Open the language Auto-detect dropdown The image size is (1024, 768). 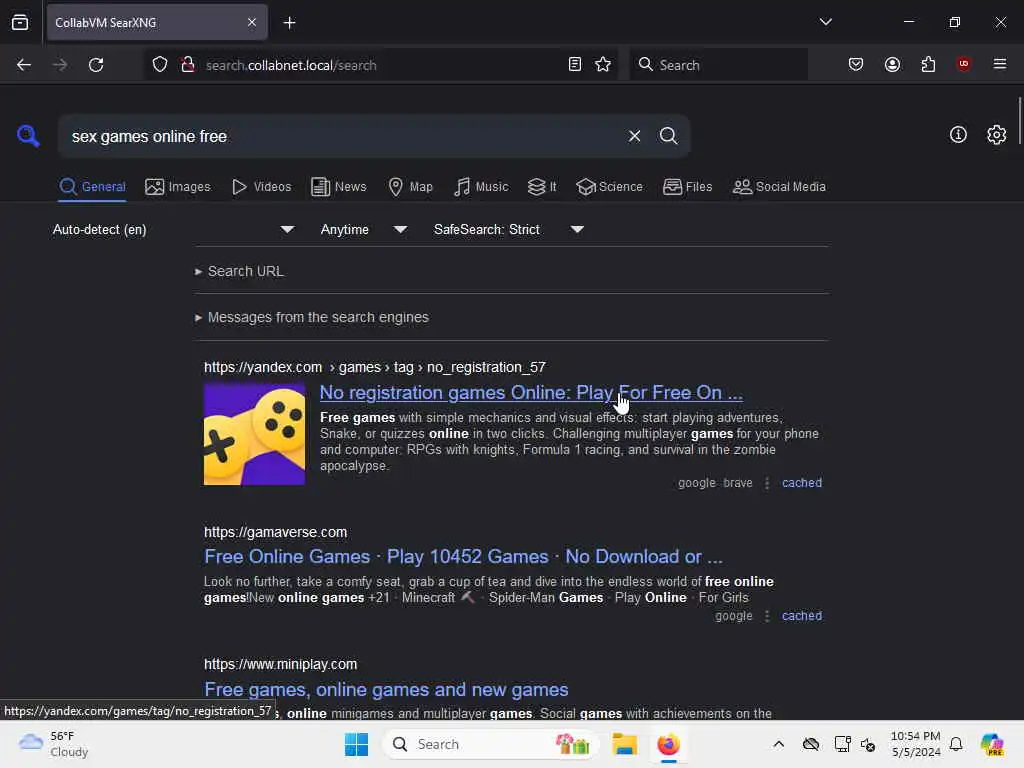(173, 229)
